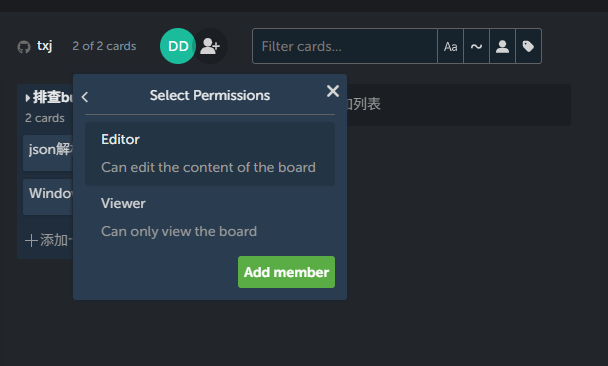The height and width of the screenshot is (366, 608).
Task: Open the txj board name
Action: (45, 46)
